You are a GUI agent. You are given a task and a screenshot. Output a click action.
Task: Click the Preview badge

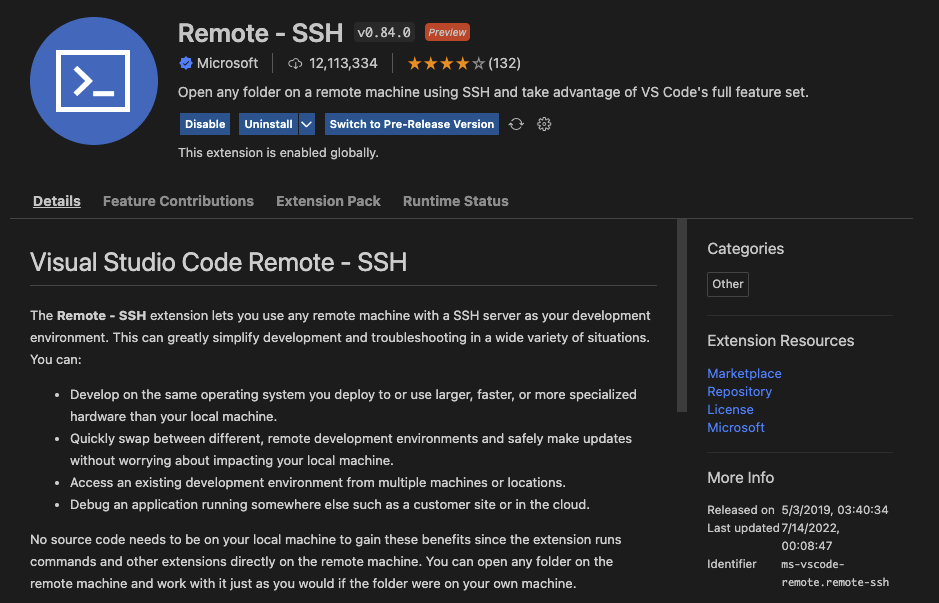[x=447, y=32]
